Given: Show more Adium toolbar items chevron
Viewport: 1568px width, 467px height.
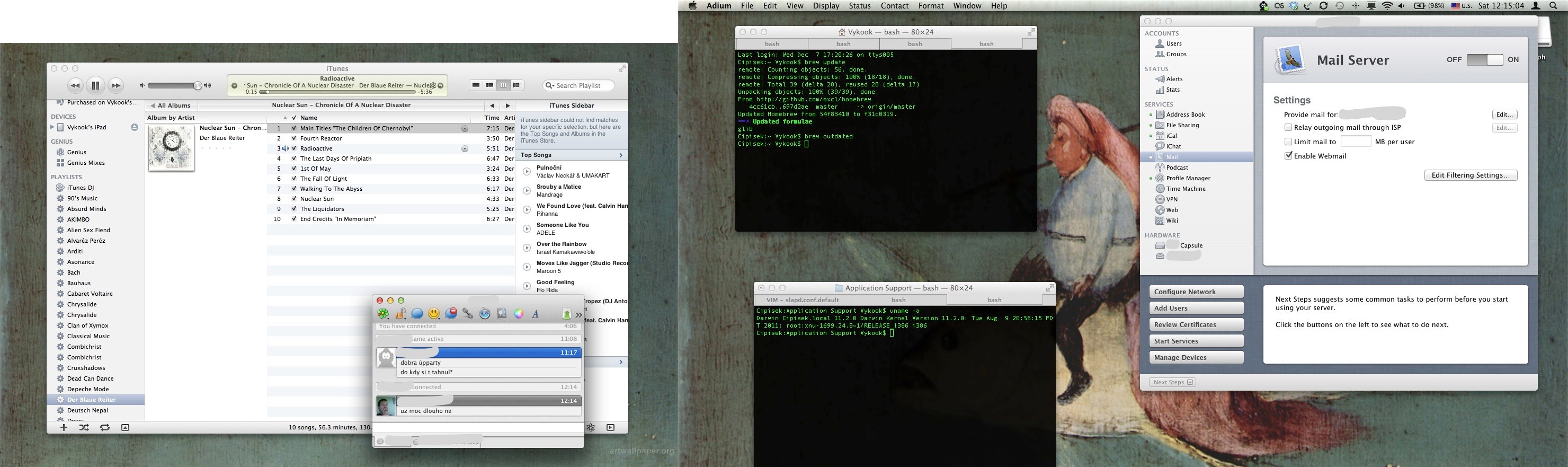Looking at the screenshot, I should tap(579, 315).
